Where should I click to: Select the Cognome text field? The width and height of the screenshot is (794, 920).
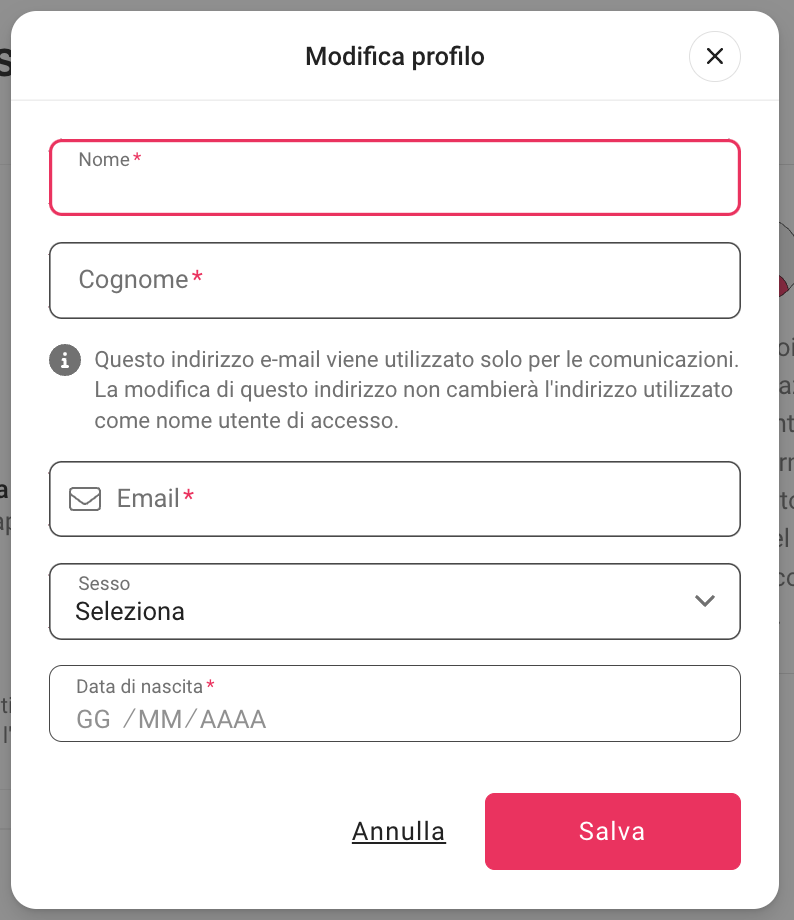pos(395,280)
